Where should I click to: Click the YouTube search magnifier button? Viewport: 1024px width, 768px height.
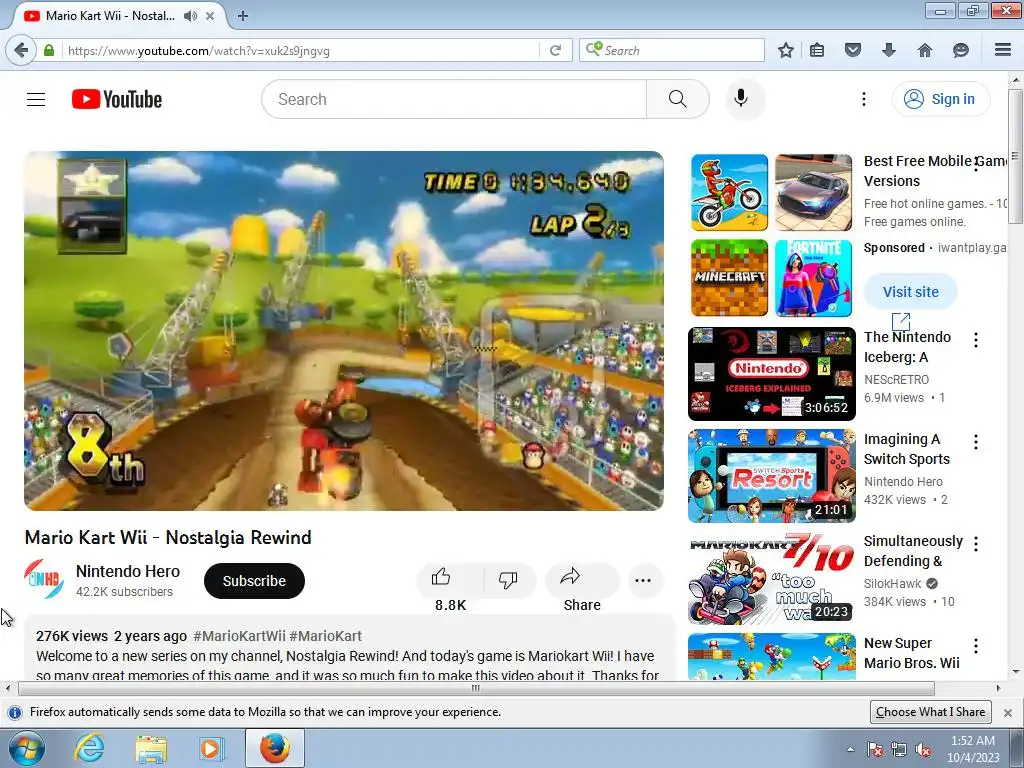[x=677, y=99]
